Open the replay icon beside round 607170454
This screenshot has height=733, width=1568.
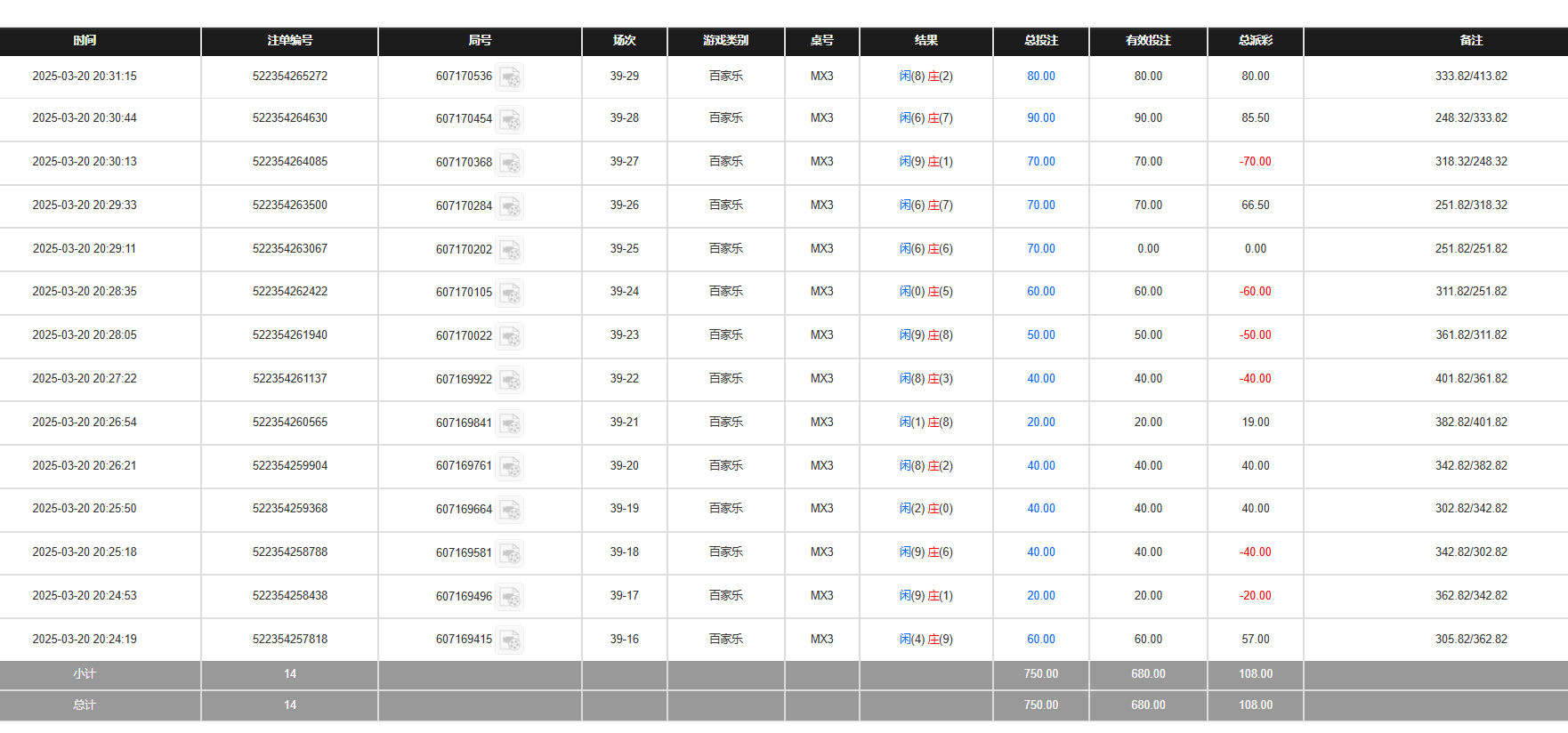click(510, 119)
